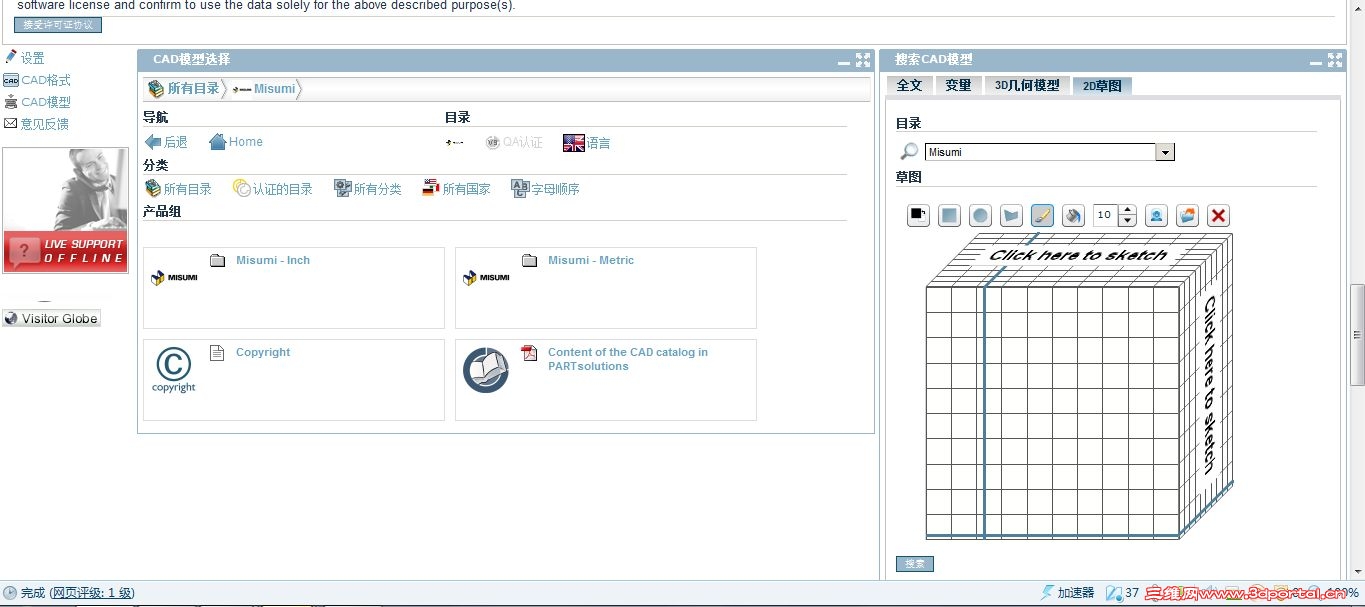Switch to the 2D草图 tab

1102,85
